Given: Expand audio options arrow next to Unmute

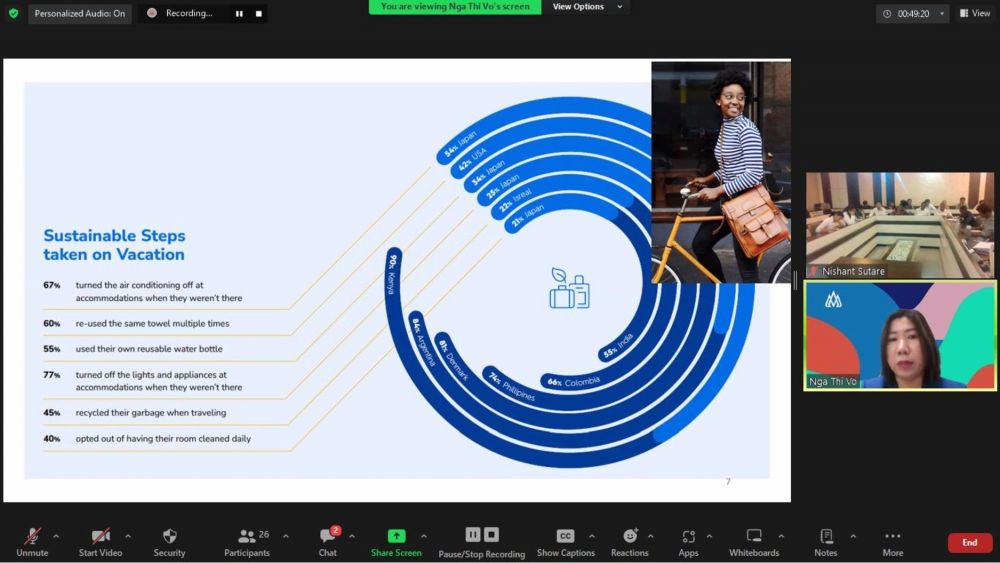Looking at the screenshot, I should pyautogui.click(x=56, y=536).
